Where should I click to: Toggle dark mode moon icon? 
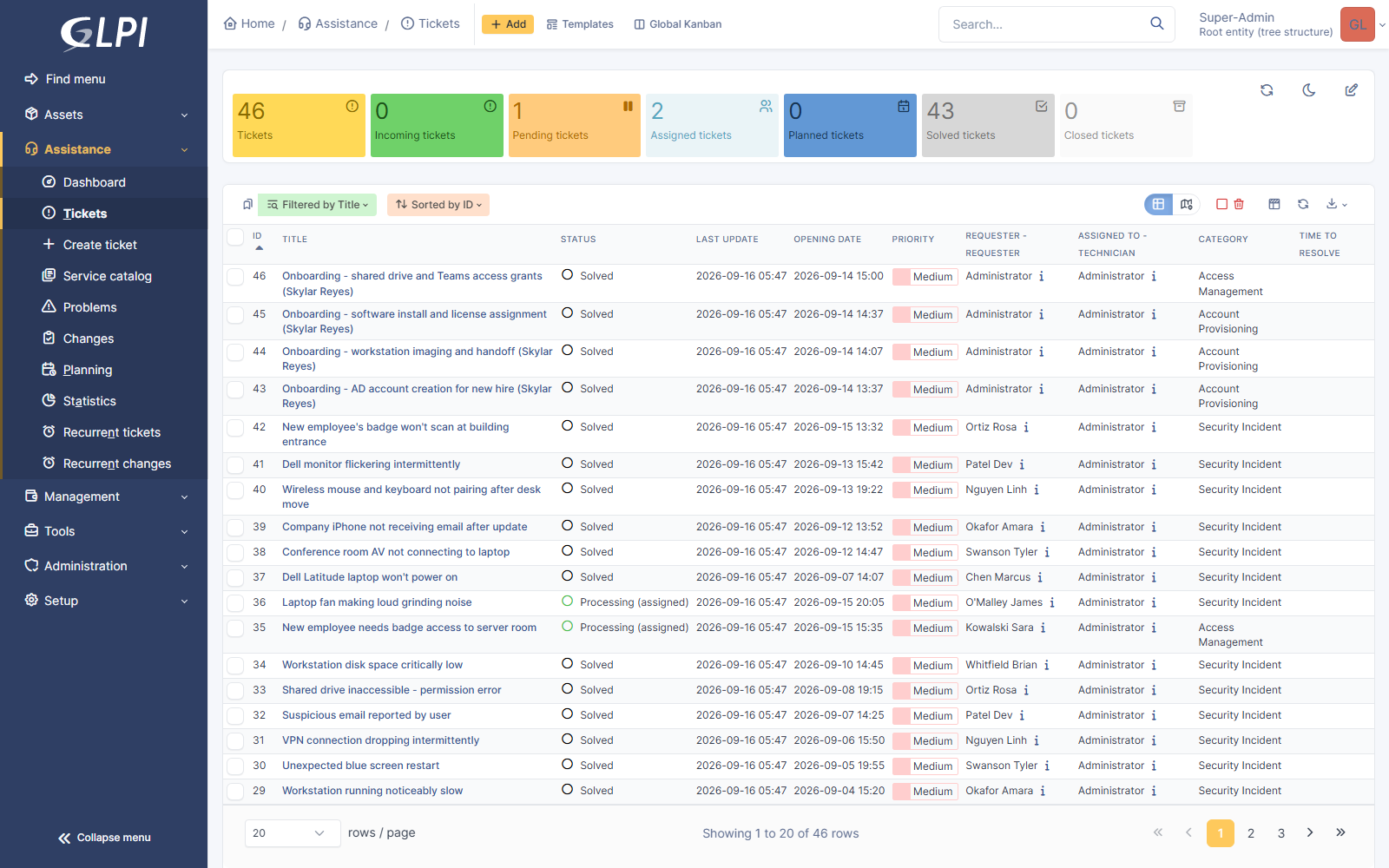coord(1309,90)
